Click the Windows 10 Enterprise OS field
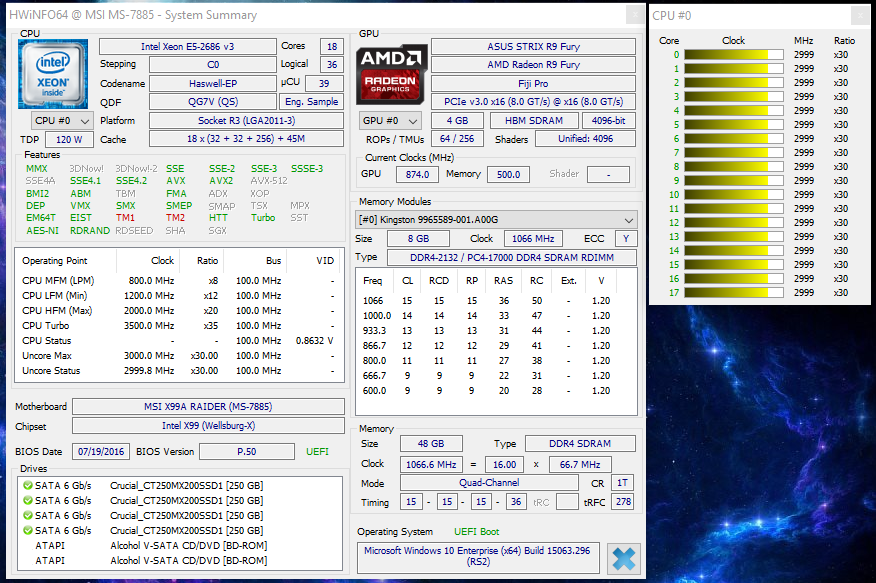This screenshot has width=876, height=583. coord(478,556)
